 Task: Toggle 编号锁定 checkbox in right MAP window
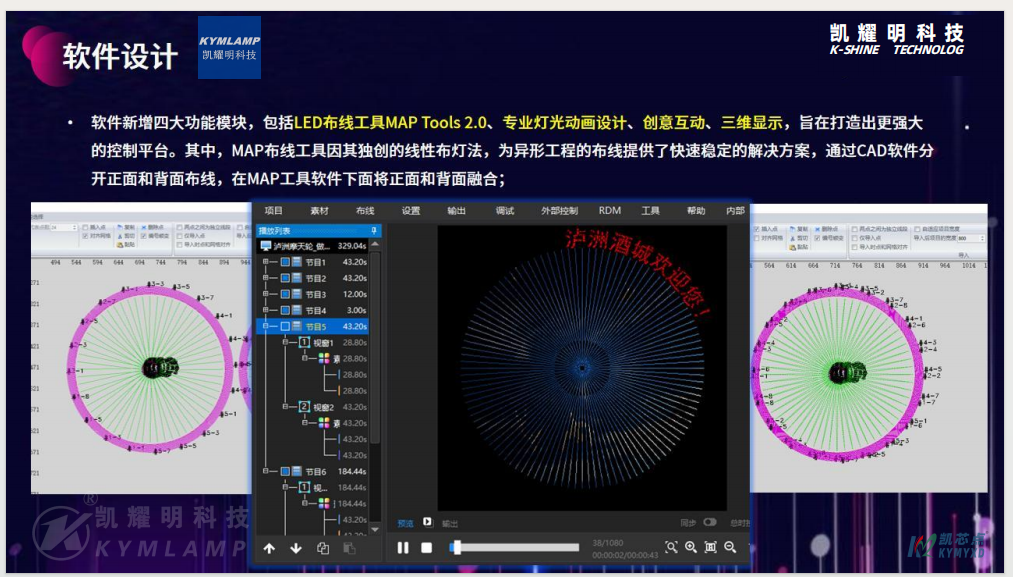coord(817,238)
